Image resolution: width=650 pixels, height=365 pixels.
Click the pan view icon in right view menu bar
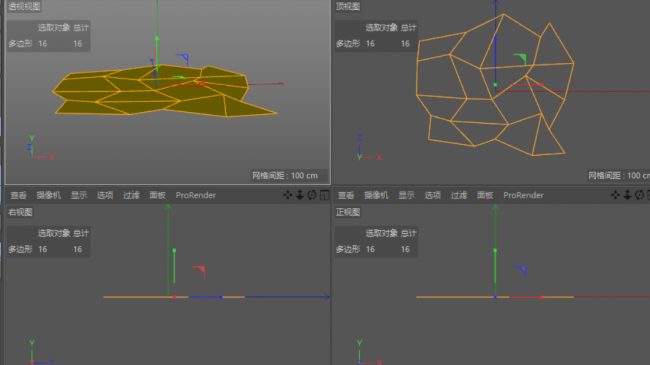287,195
